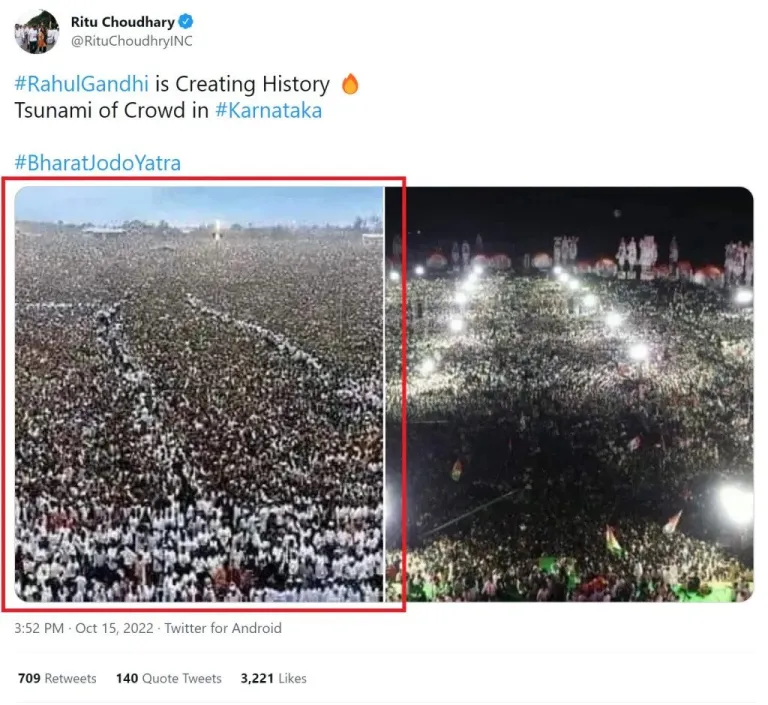View the 709 Retweets list
Screen dimensions: 768x705
point(57,678)
